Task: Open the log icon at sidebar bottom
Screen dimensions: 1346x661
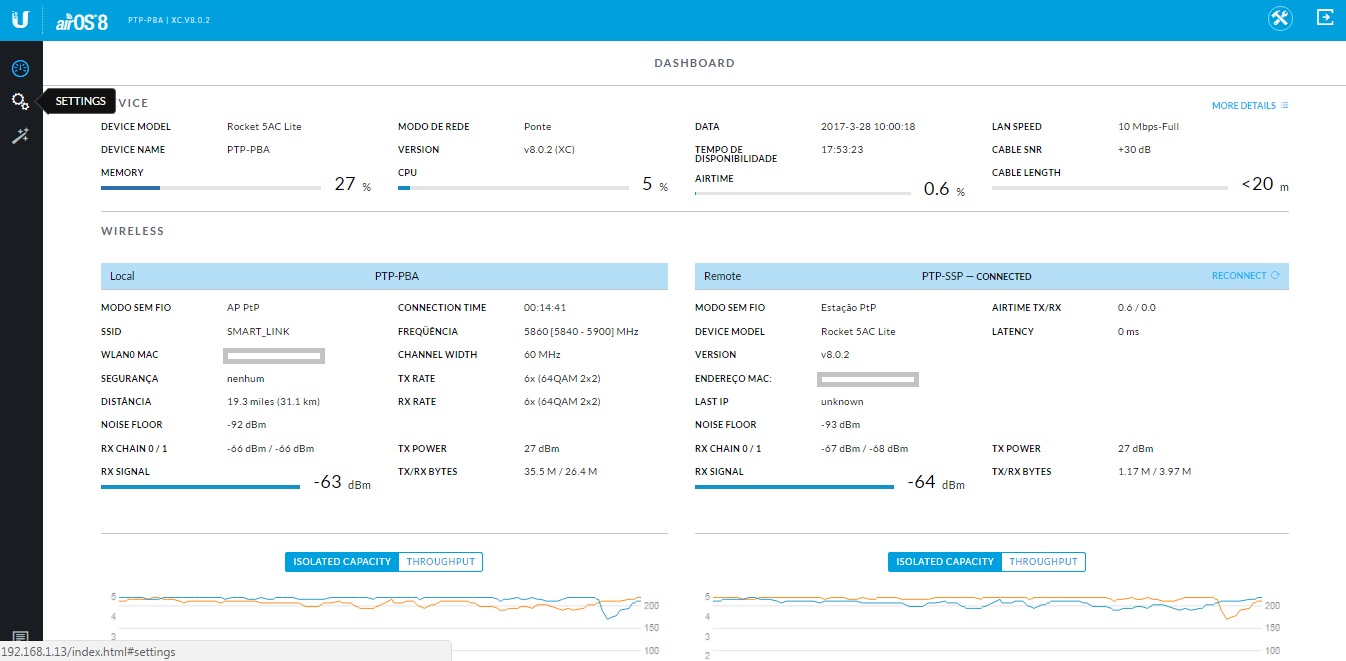Action: 20,636
